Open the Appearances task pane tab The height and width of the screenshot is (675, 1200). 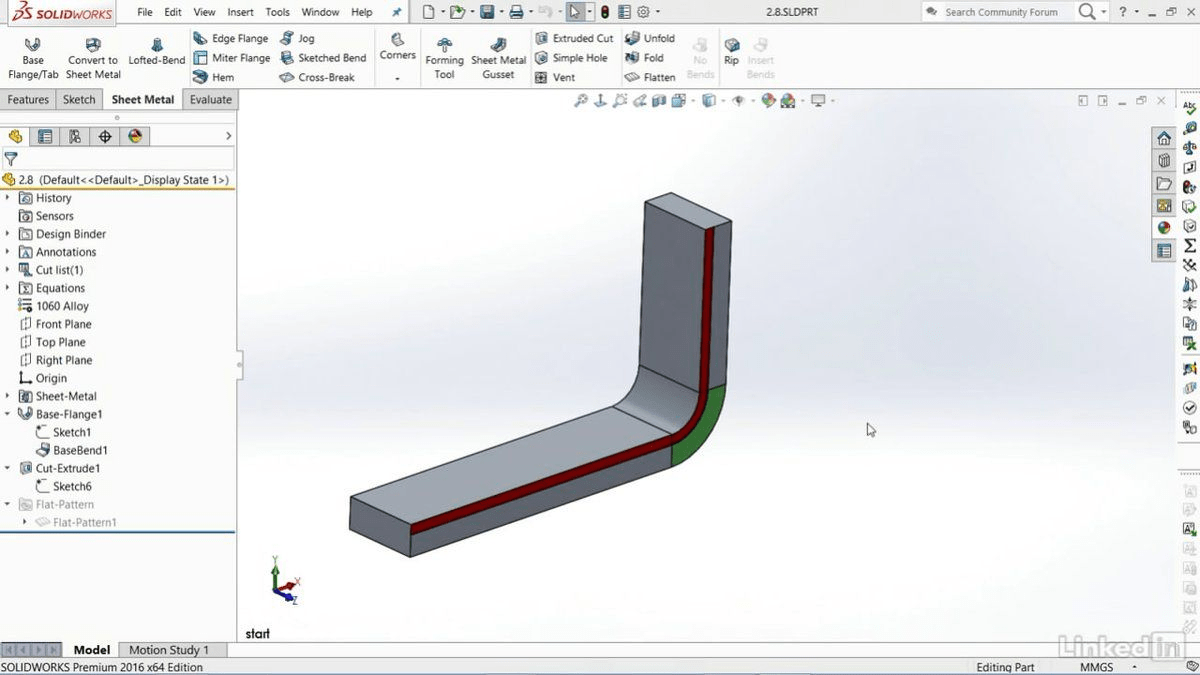coord(1164,227)
